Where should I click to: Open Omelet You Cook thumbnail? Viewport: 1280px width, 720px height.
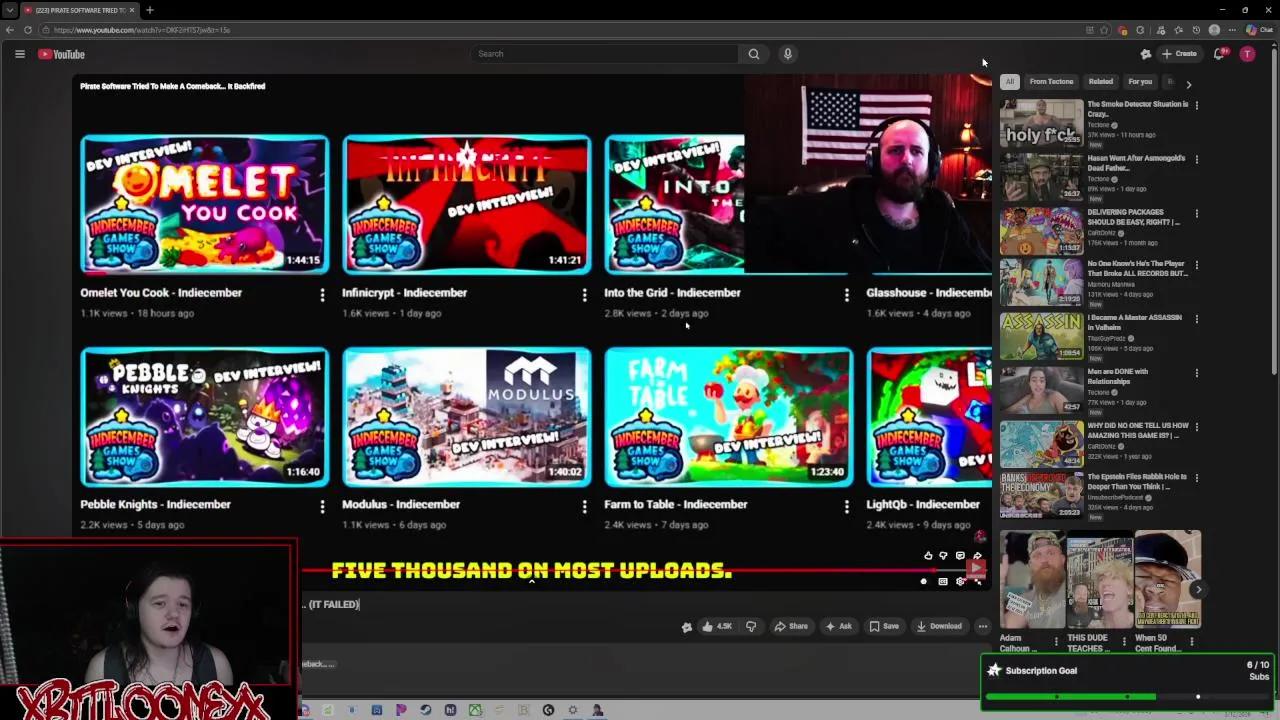pos(204,205)
